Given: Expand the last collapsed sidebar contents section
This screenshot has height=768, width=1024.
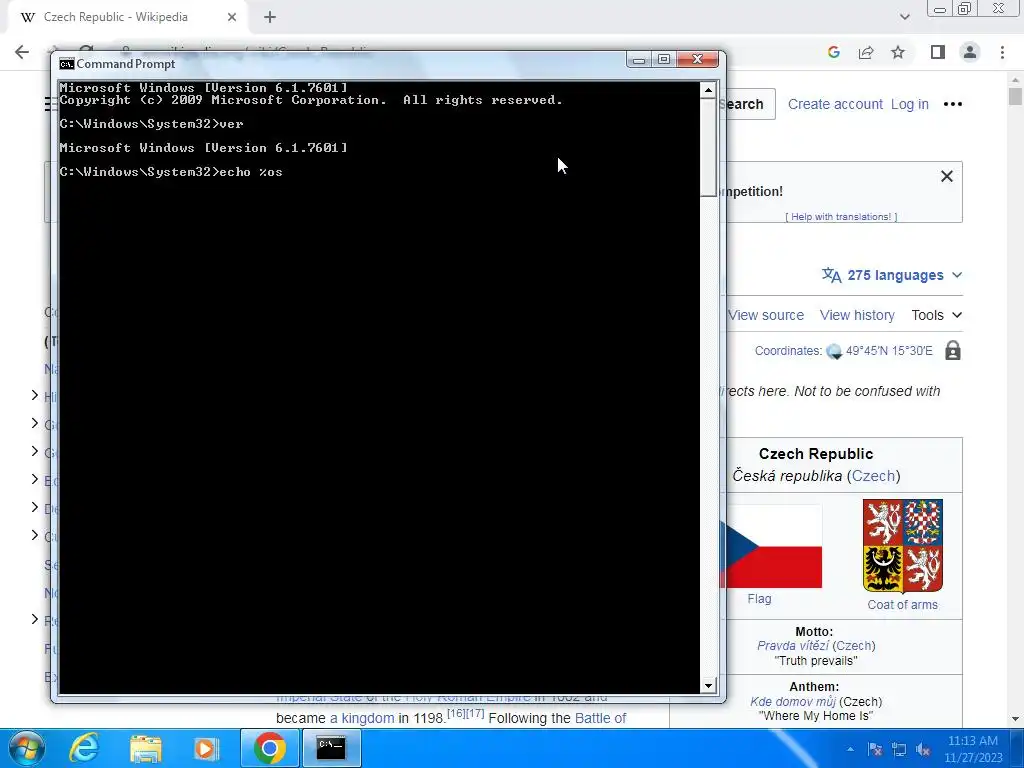Looking at the screenshot, I should pos(35,619).
